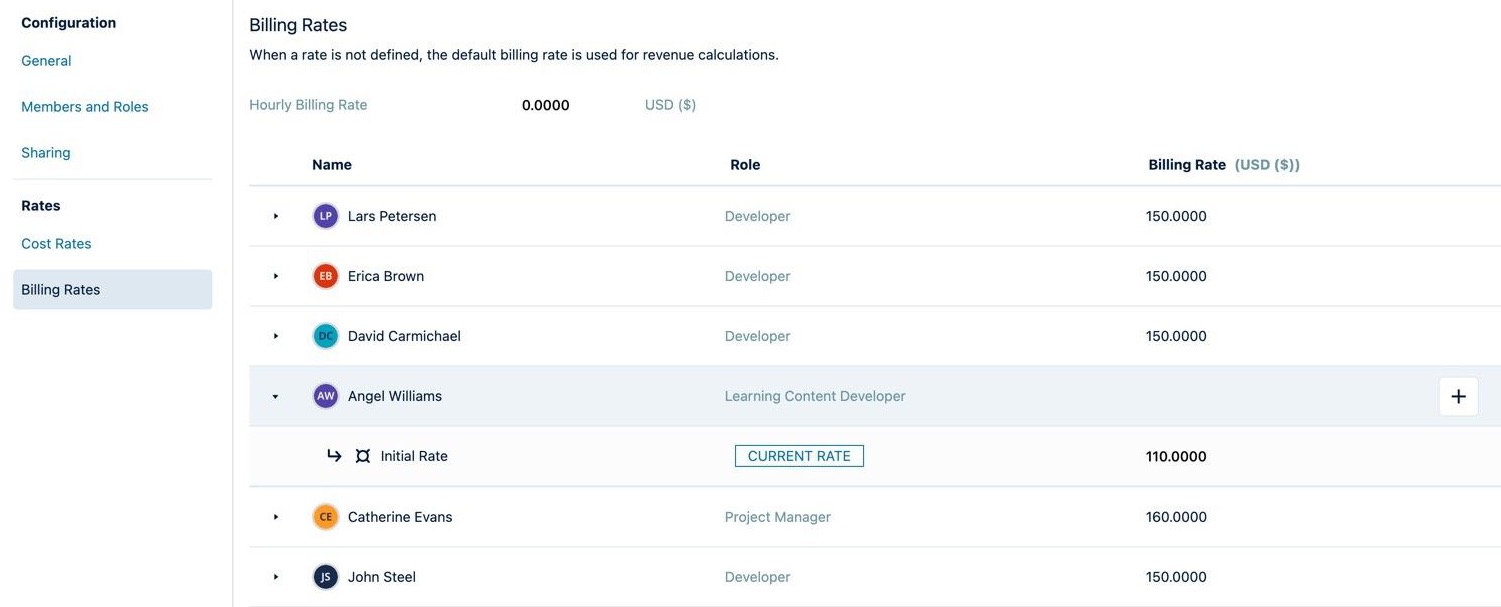This screenshot has width=1501, height=607.
Task: Click Catherine Evans' avatar icon
Action: (x=324, y=515)
